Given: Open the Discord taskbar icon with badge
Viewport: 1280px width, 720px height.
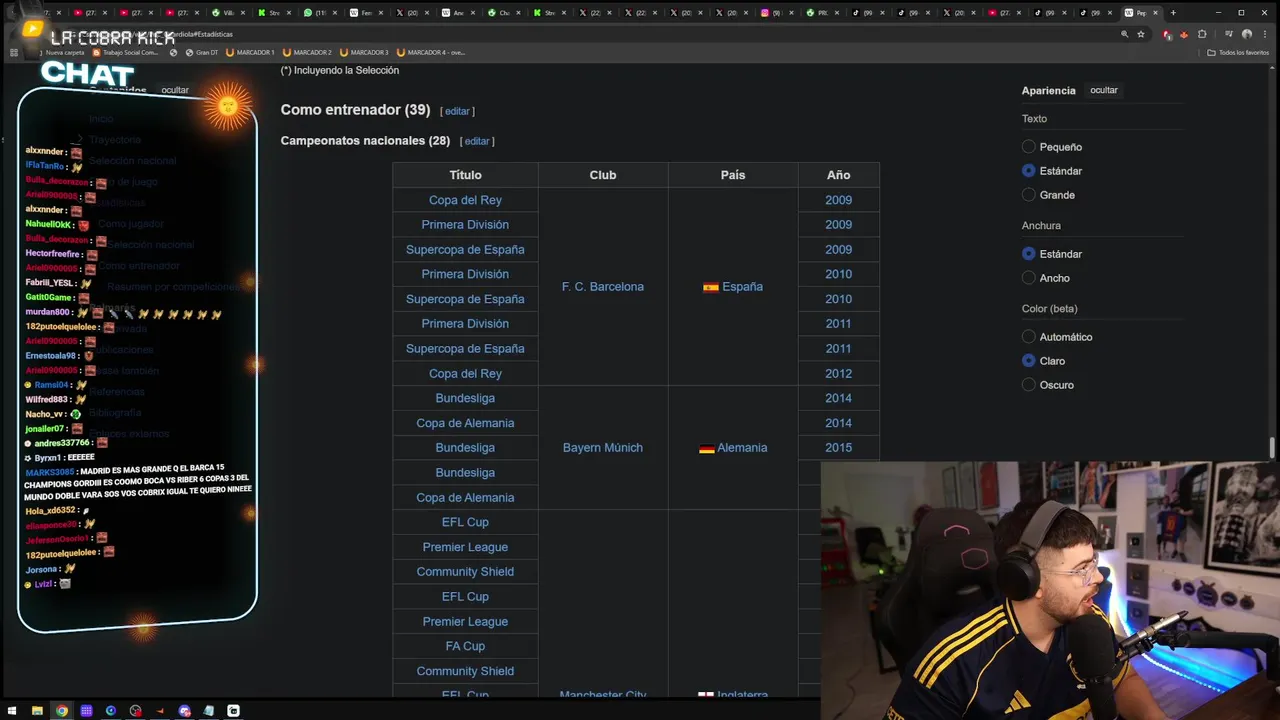Looking at the screenshot, I should (x=184, y=711).
